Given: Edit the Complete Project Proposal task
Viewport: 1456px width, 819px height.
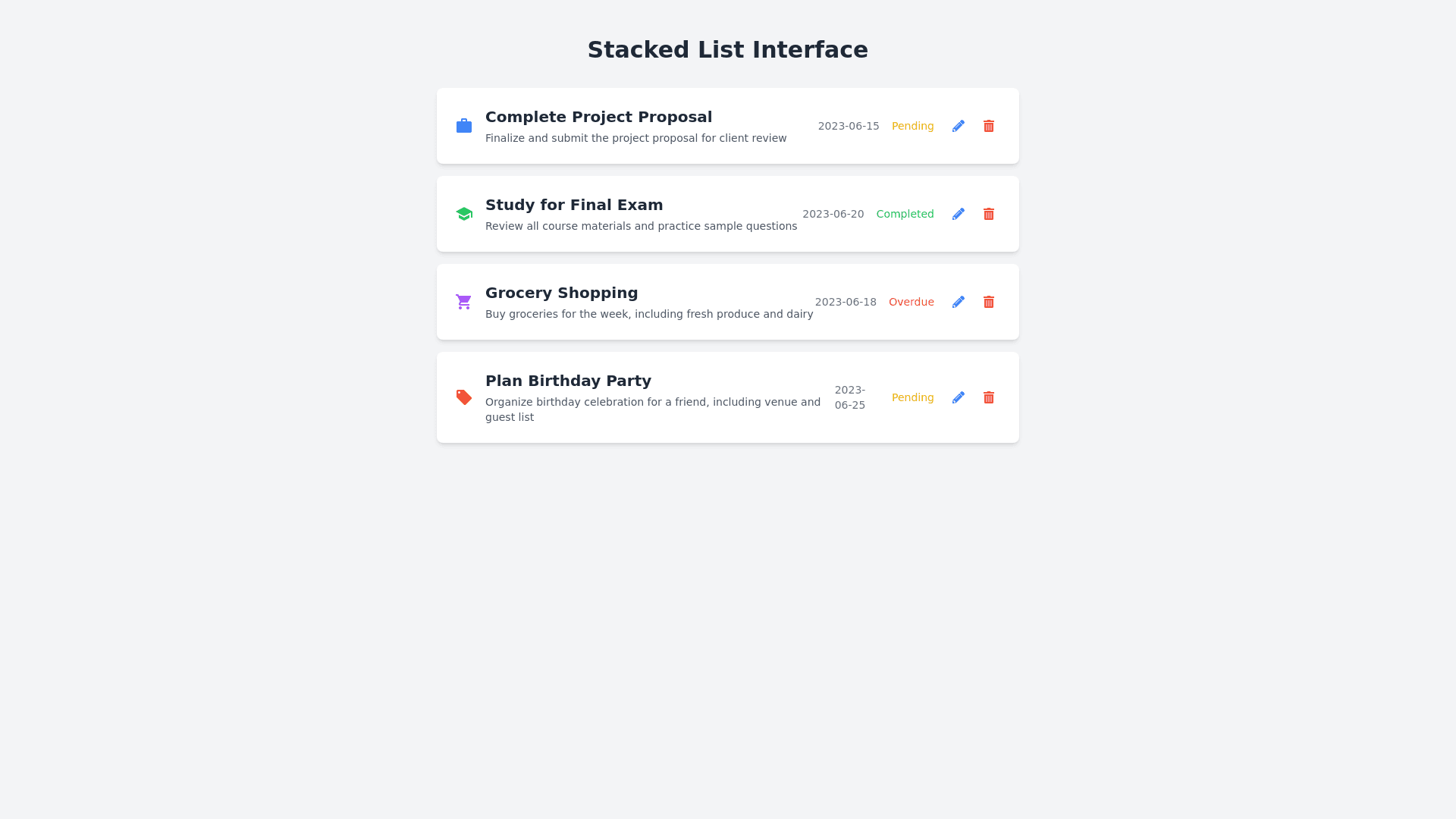Looking at the screenshot, I should pyautogui.click(x=959, y=126).
